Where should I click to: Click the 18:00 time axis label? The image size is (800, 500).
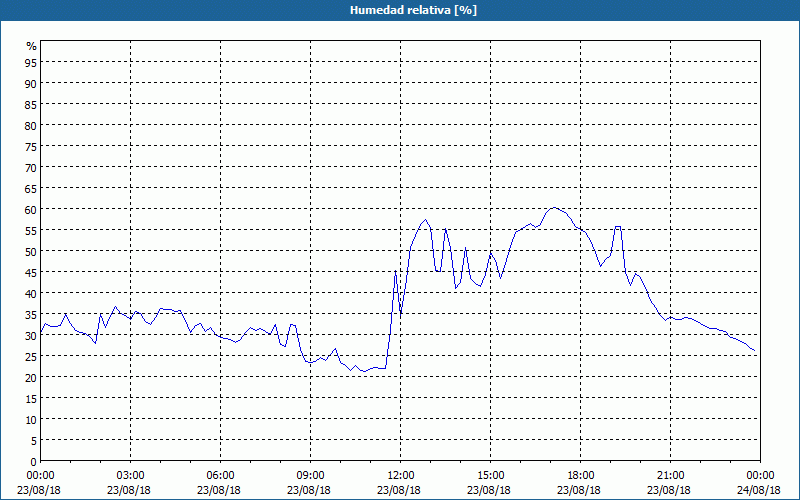tap(580, 476)
